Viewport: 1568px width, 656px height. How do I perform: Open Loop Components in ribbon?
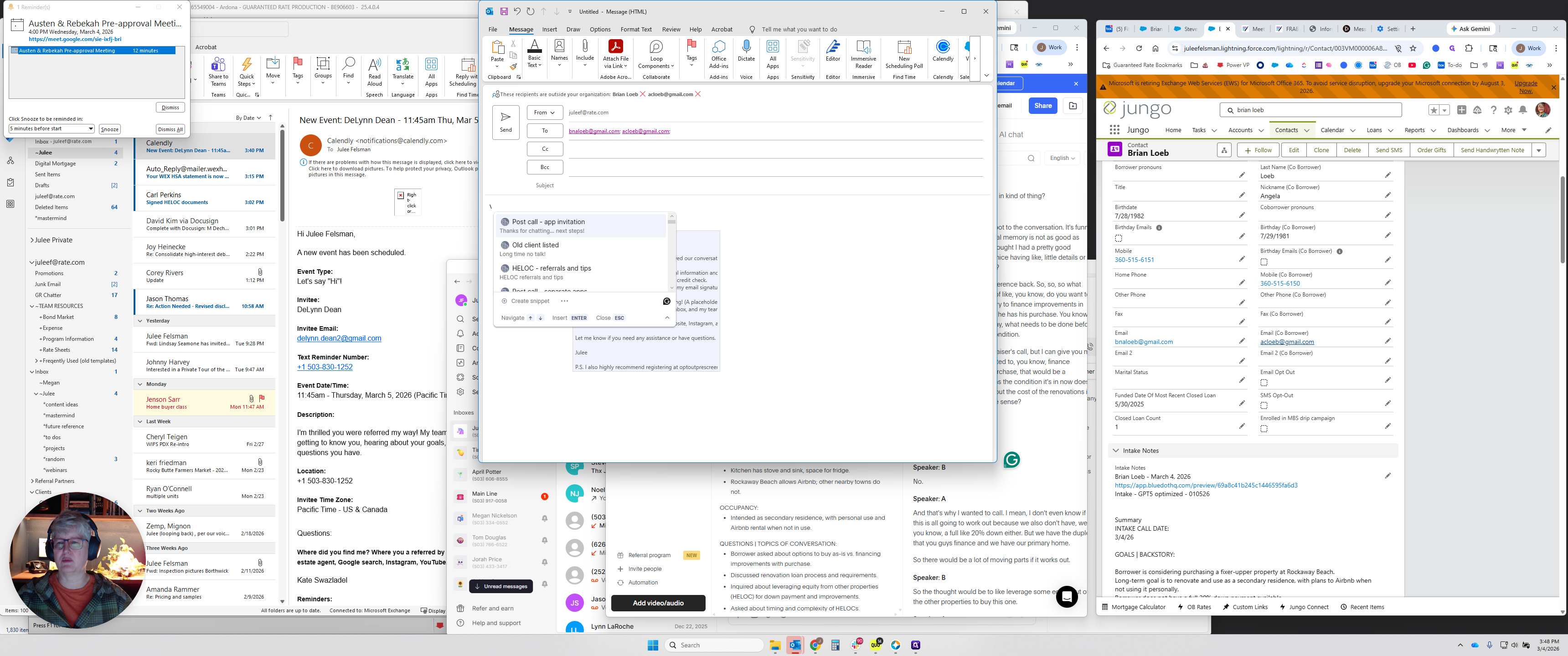(655, 47)
